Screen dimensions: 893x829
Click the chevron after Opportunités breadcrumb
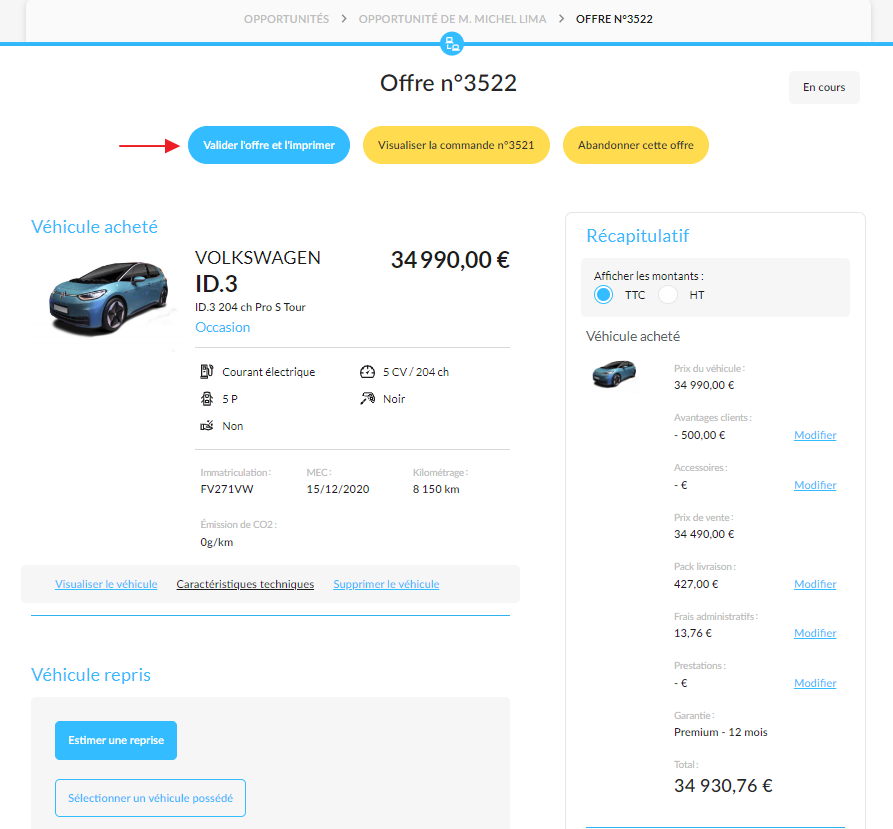pos(343,19)
